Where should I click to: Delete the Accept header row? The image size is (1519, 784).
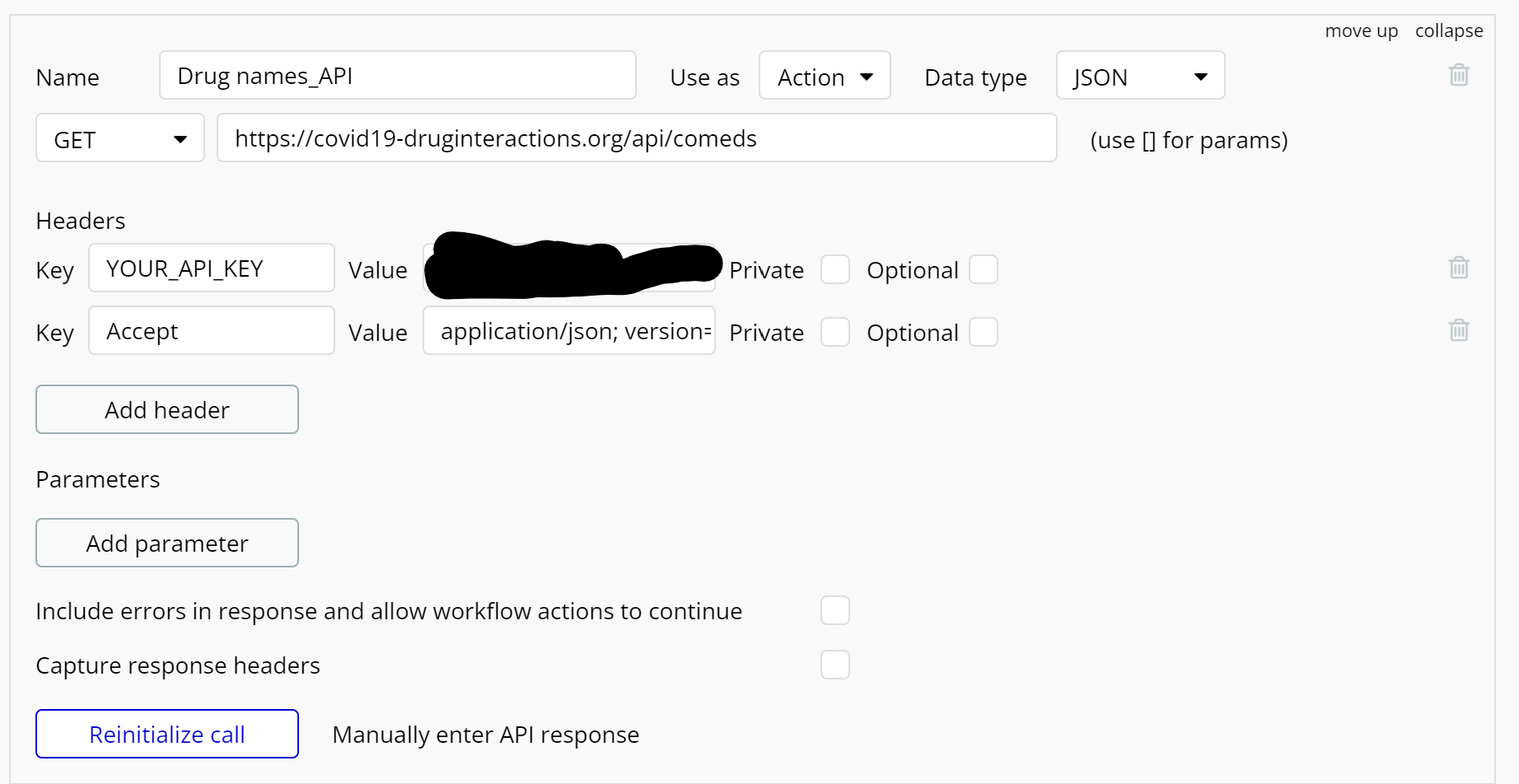(1459, 330)
